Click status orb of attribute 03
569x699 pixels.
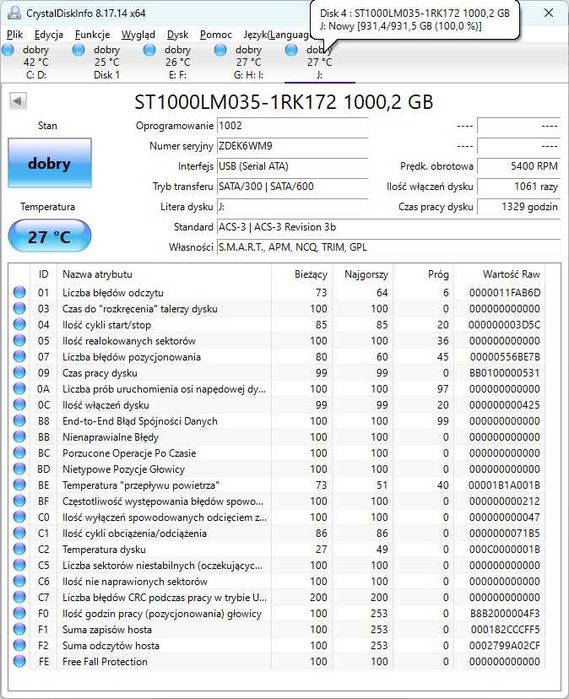click(19, 308)
